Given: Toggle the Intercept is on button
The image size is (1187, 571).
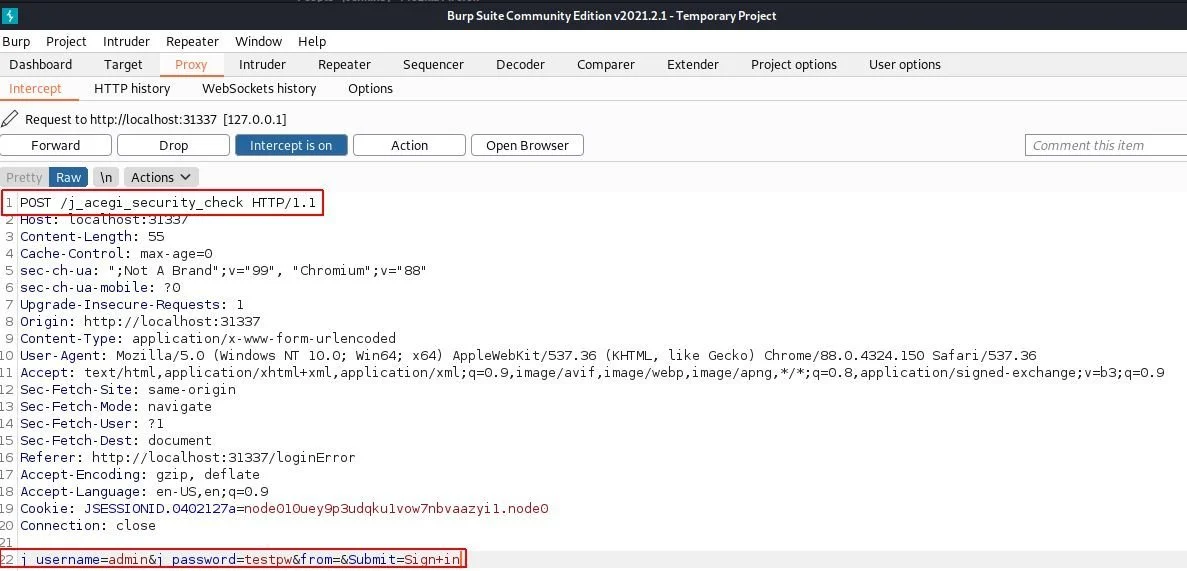Looking at the screenshot, I should [291, 145].
